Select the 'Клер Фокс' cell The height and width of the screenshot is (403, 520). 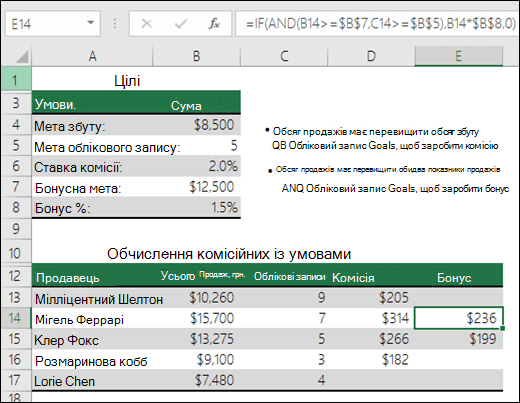click(x=92, y=339)
